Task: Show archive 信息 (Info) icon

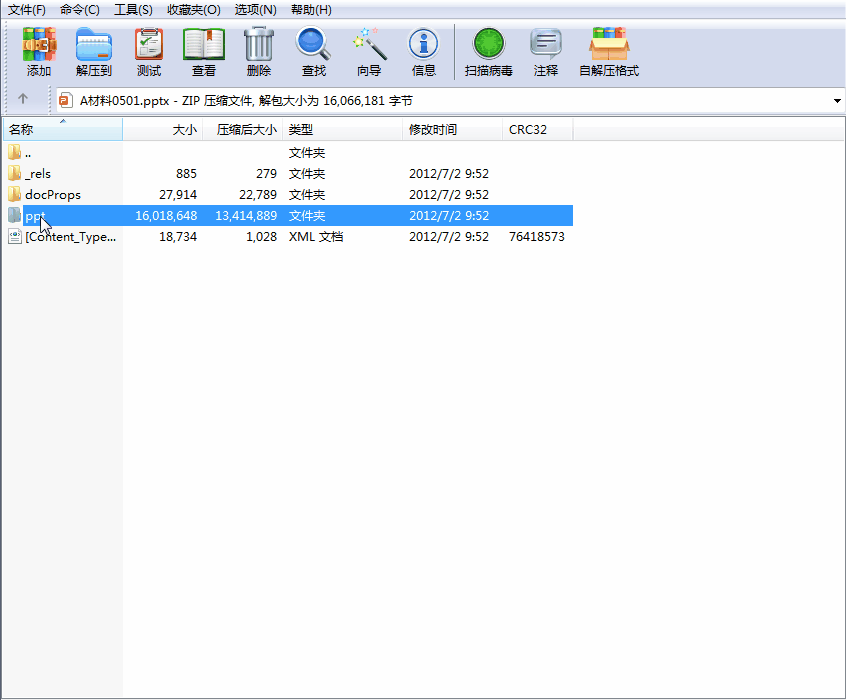Action: [x=424, y=44]
